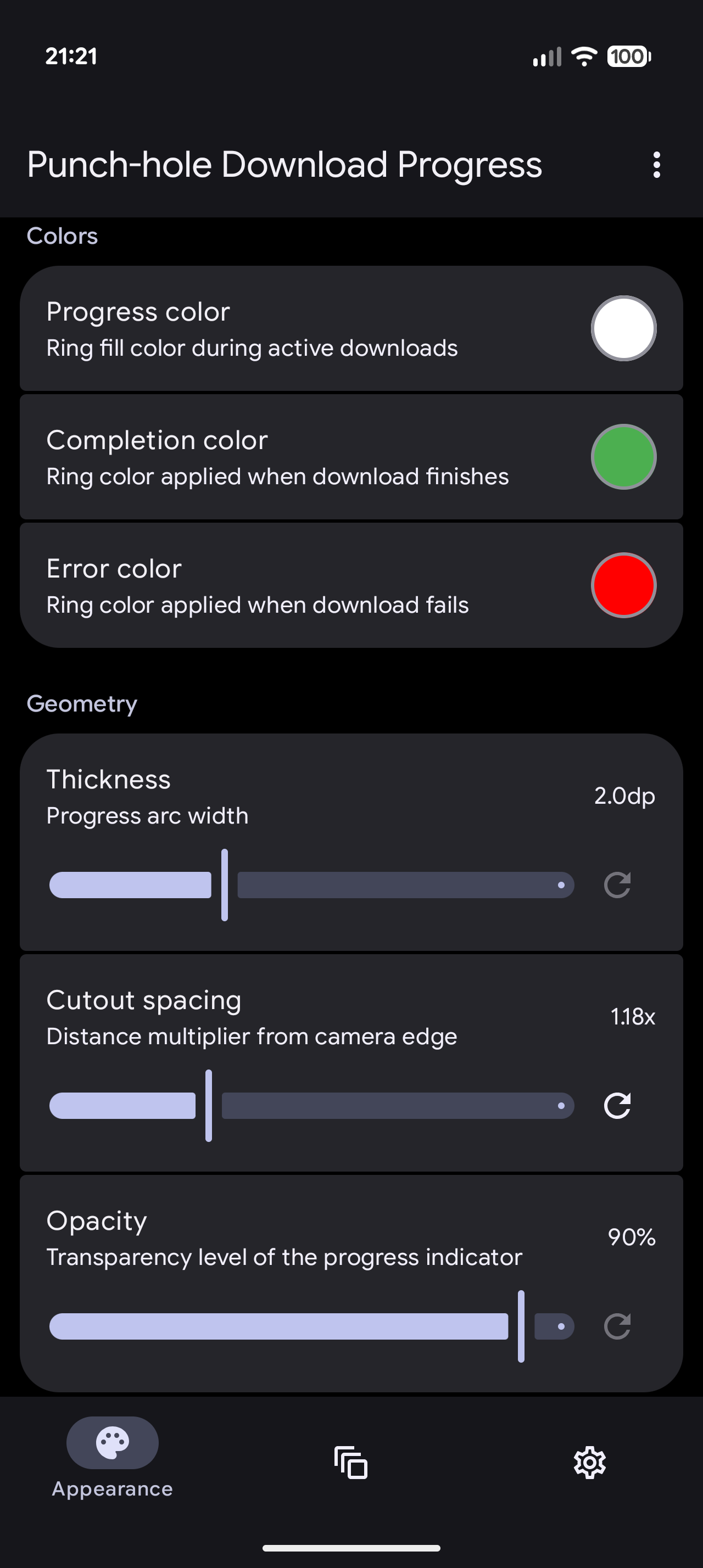Image resolution: width=703 pixels, height=1568 pixels.
Task: Open the settings gear tab
Action: pos(589,1462)
